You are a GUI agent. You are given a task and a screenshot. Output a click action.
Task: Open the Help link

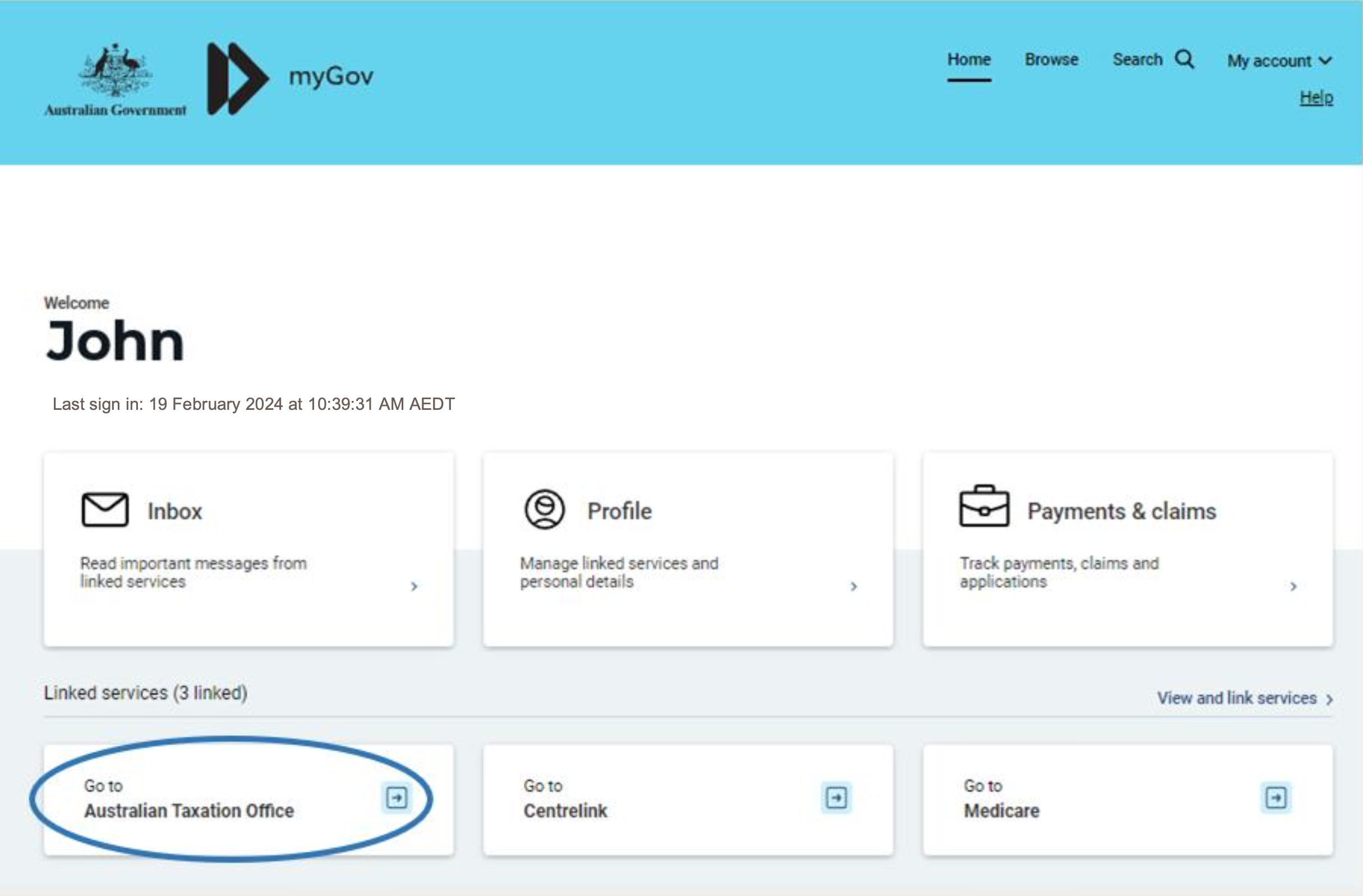coord(1316,98)
